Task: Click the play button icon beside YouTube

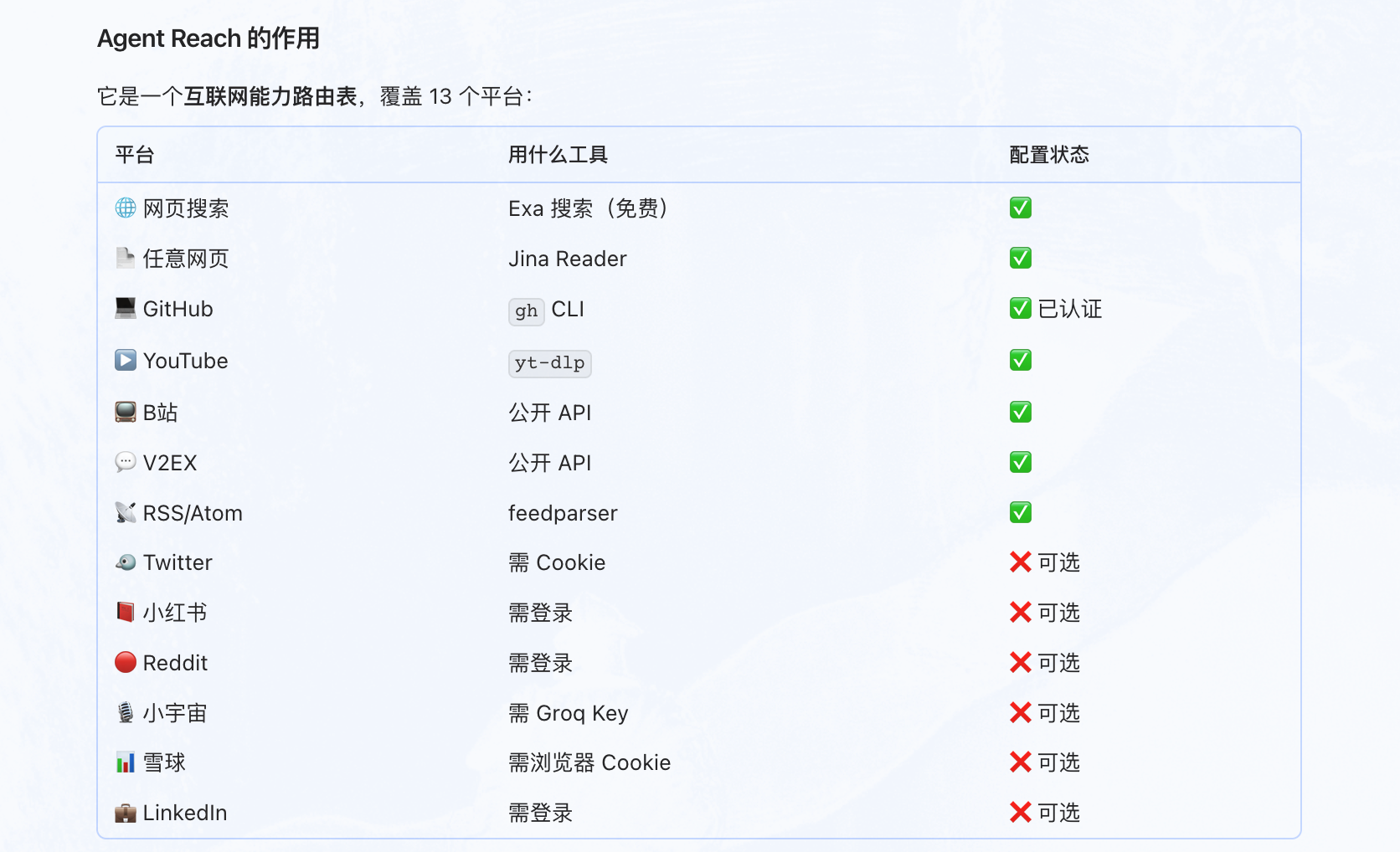Action: 126,360
